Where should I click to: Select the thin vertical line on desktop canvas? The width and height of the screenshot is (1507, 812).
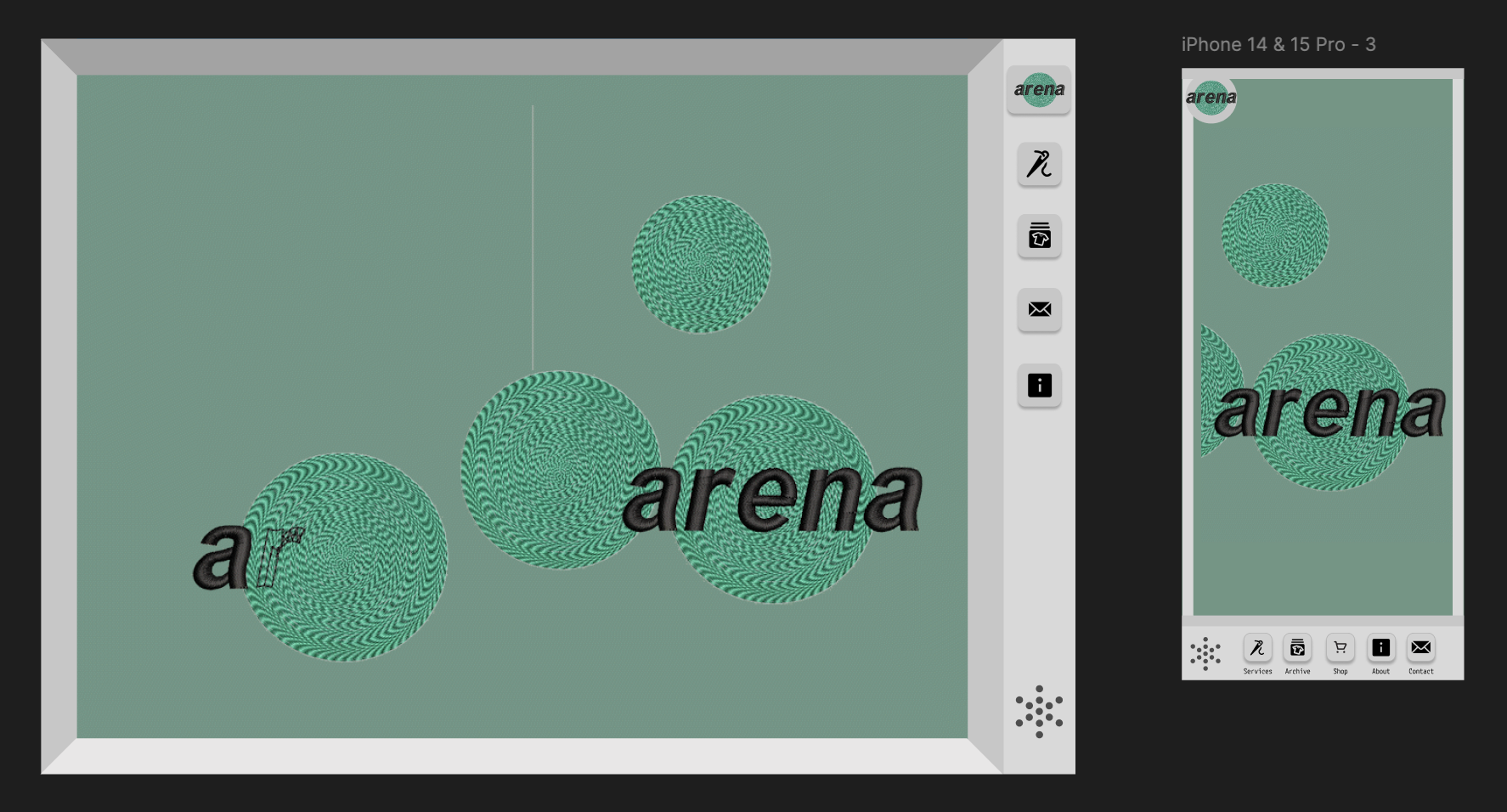533,238
